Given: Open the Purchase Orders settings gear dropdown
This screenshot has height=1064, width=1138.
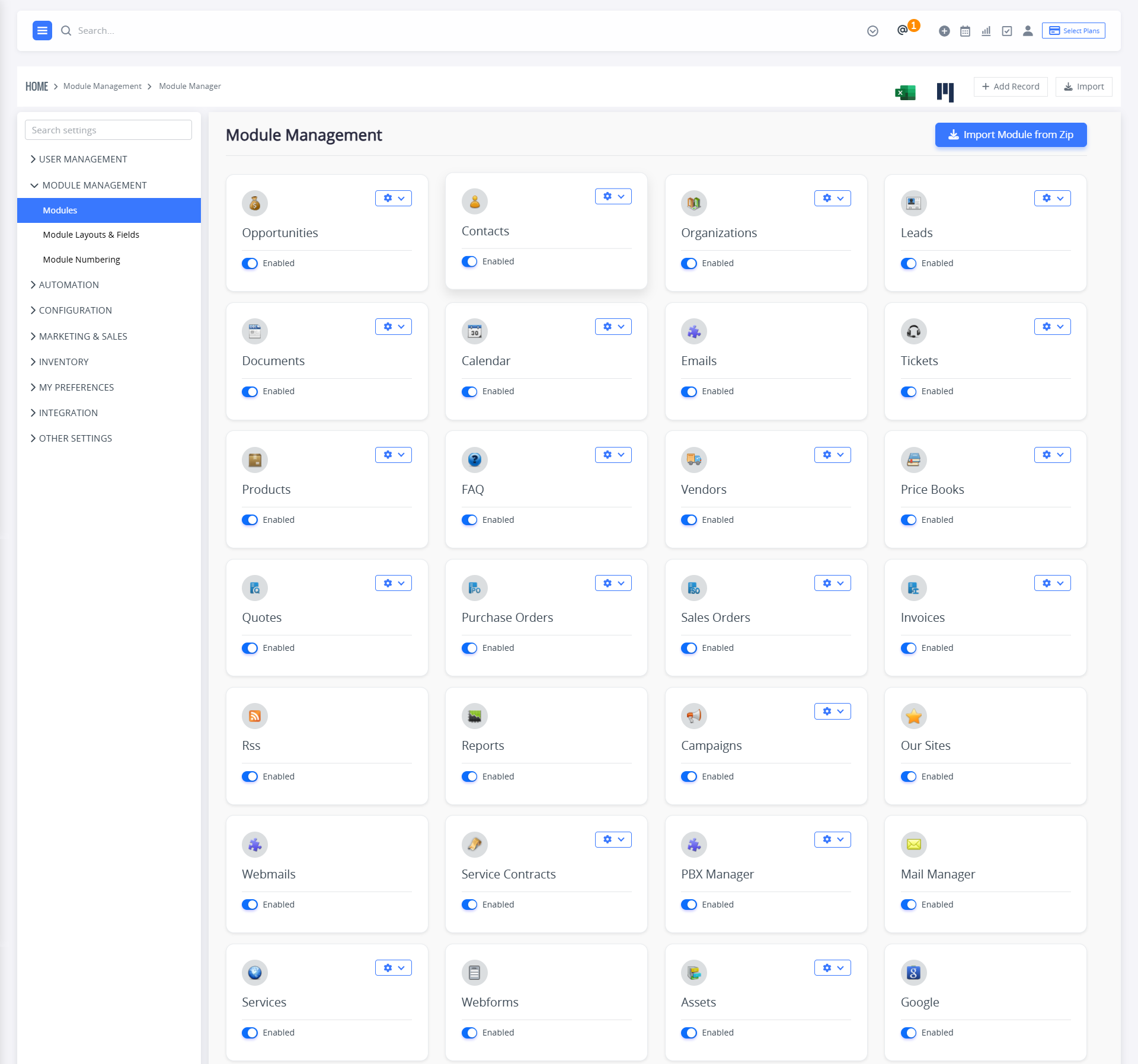Looking at the screenshot, I should 613,583.
